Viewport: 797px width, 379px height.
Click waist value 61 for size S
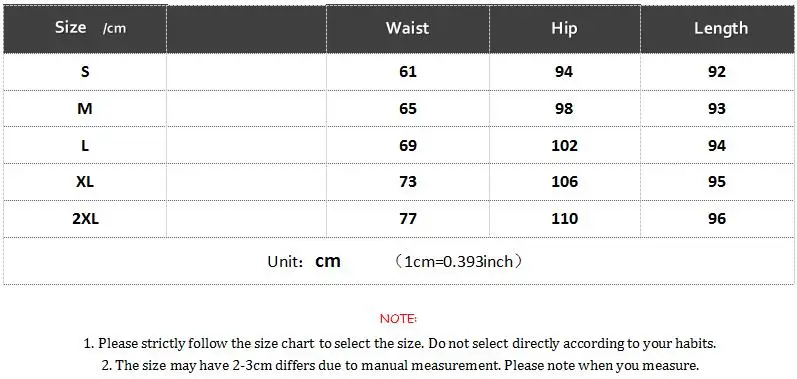click(x=408, y=72)
